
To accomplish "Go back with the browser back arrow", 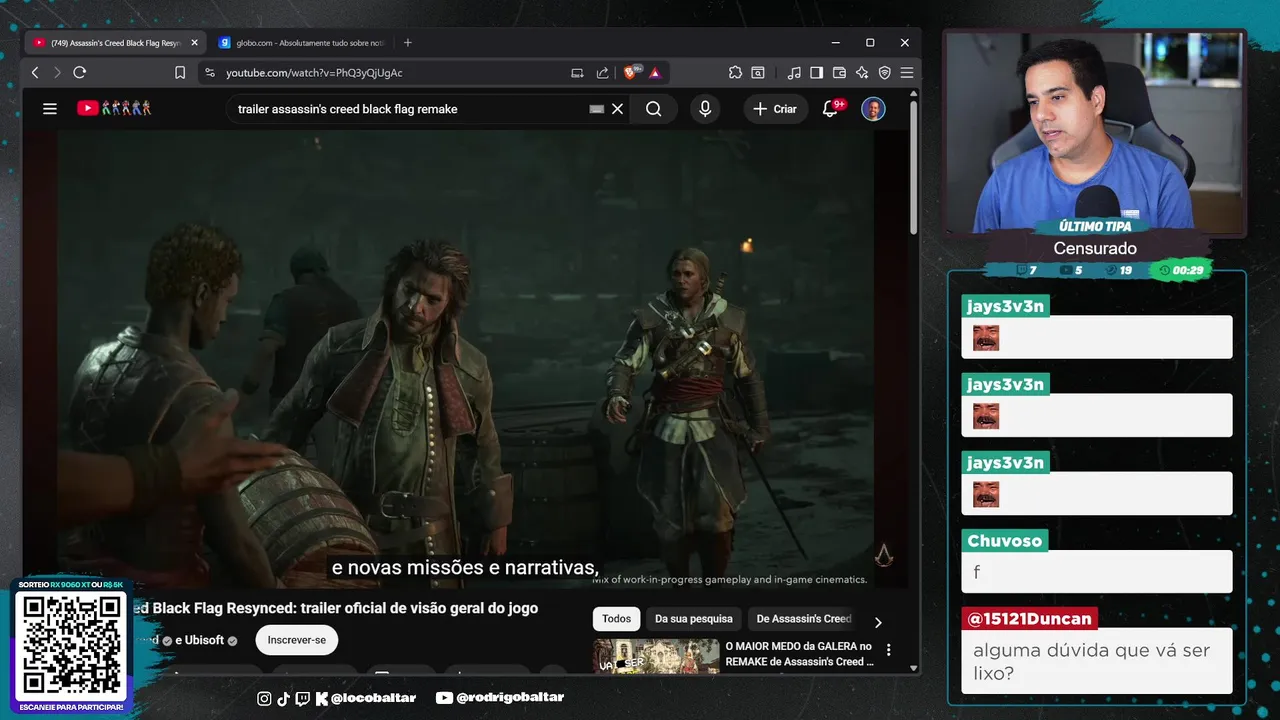I will coord(35,72).
